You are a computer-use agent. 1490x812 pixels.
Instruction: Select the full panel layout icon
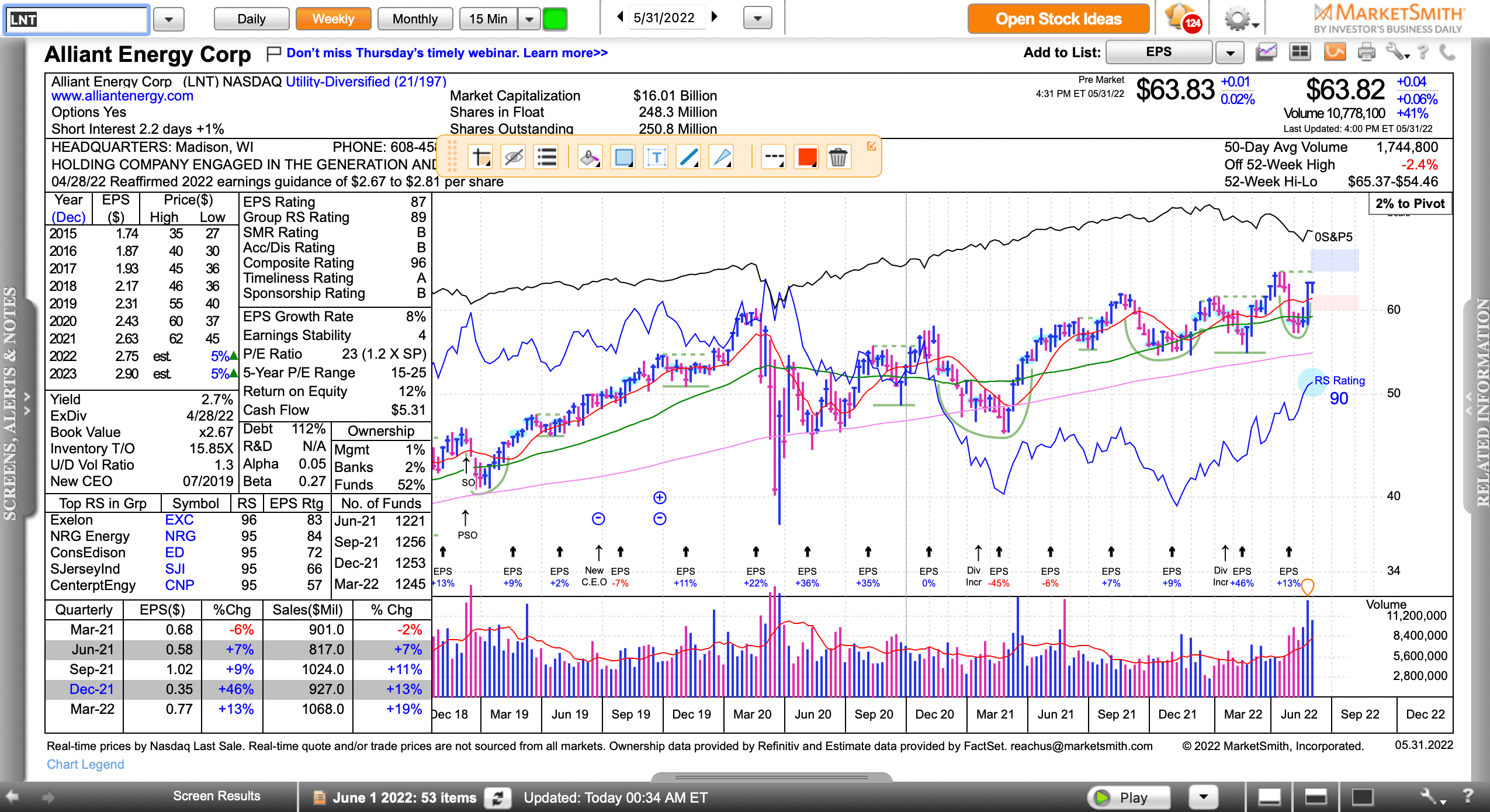point(1362,797)
